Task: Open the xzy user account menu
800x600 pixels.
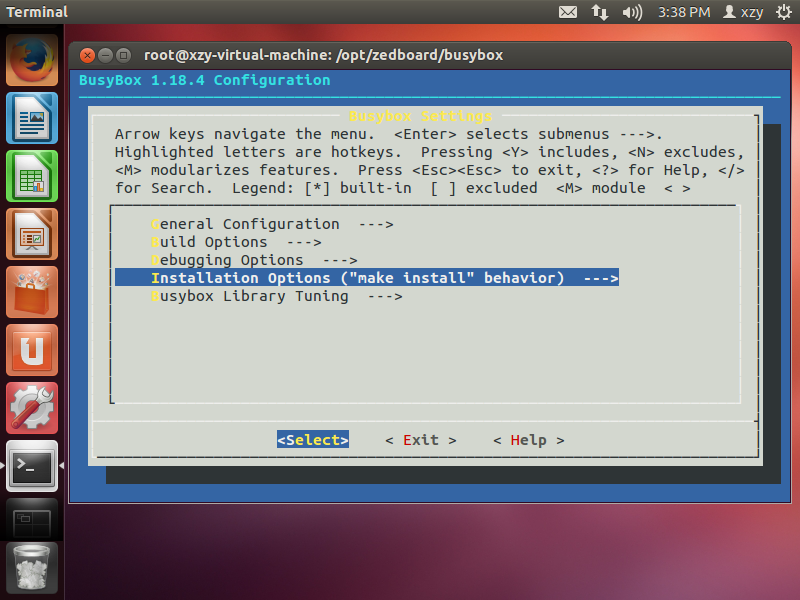Action: (743, 12)
